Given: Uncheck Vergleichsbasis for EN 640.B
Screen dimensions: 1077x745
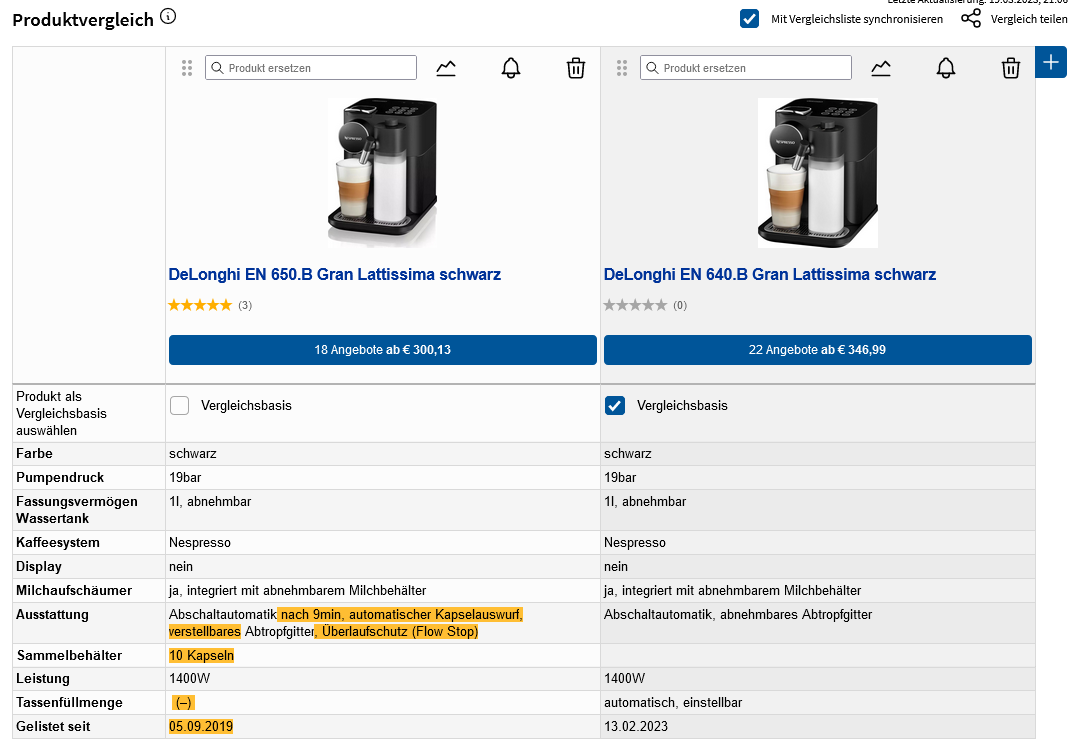Looking at the screenshot, I should (615, 406).
